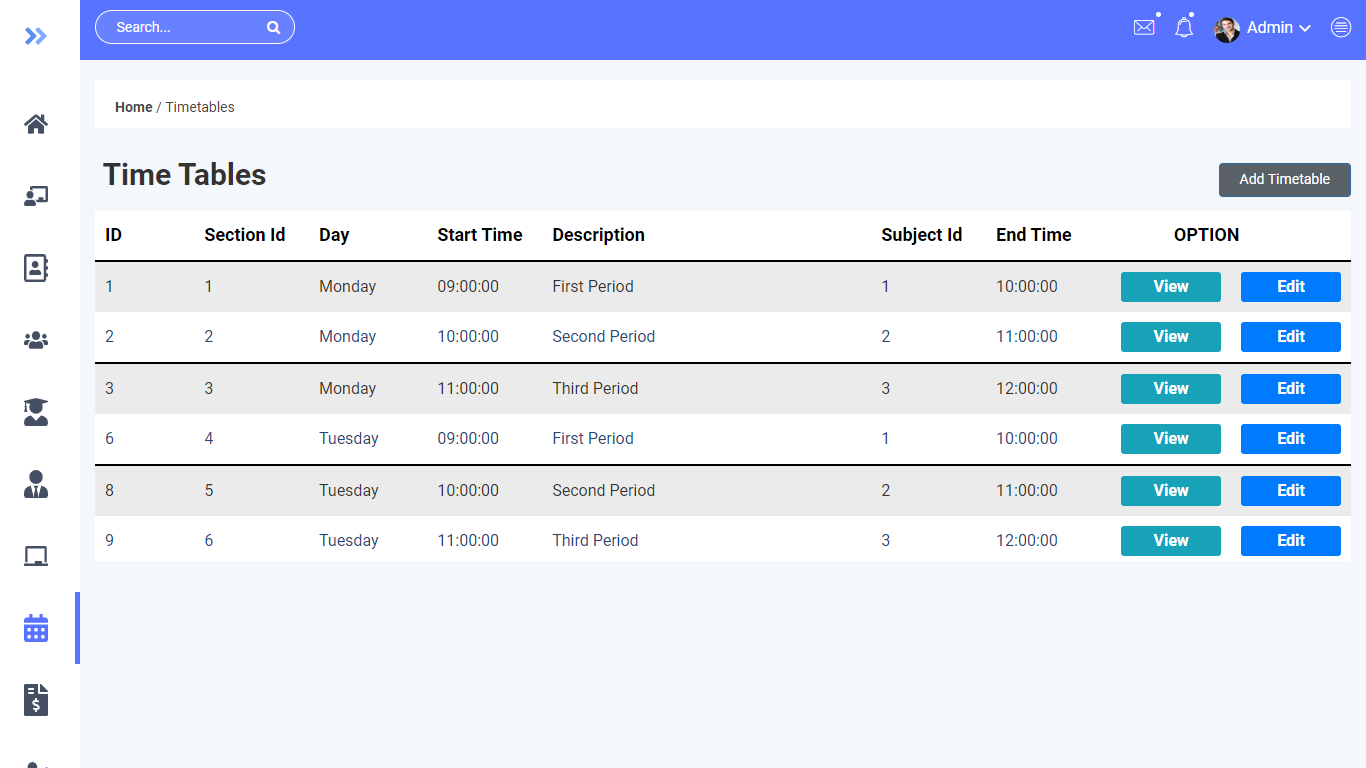Select end time 11:00:00 in row ID 2

pyautogui.click(x=1027, y=337)
